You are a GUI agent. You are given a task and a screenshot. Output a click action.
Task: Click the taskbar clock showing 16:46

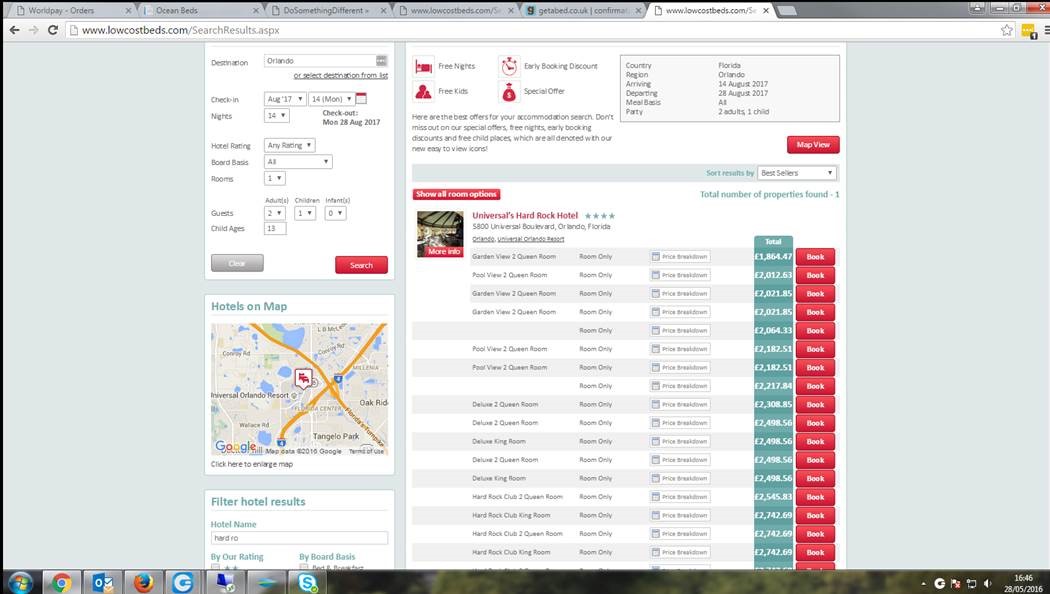1023,583
